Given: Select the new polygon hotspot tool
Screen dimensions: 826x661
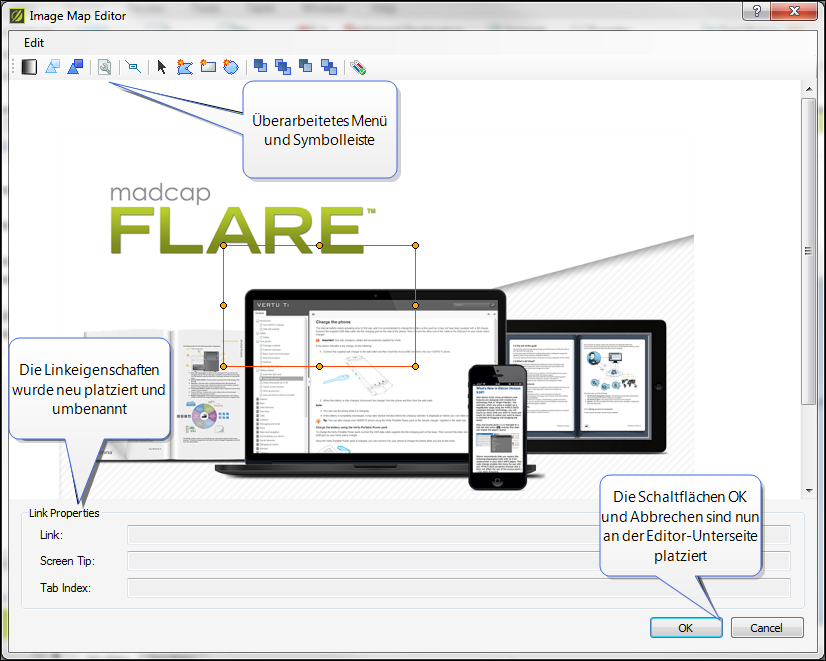Looking at the screenshot, I should (185, 67).
